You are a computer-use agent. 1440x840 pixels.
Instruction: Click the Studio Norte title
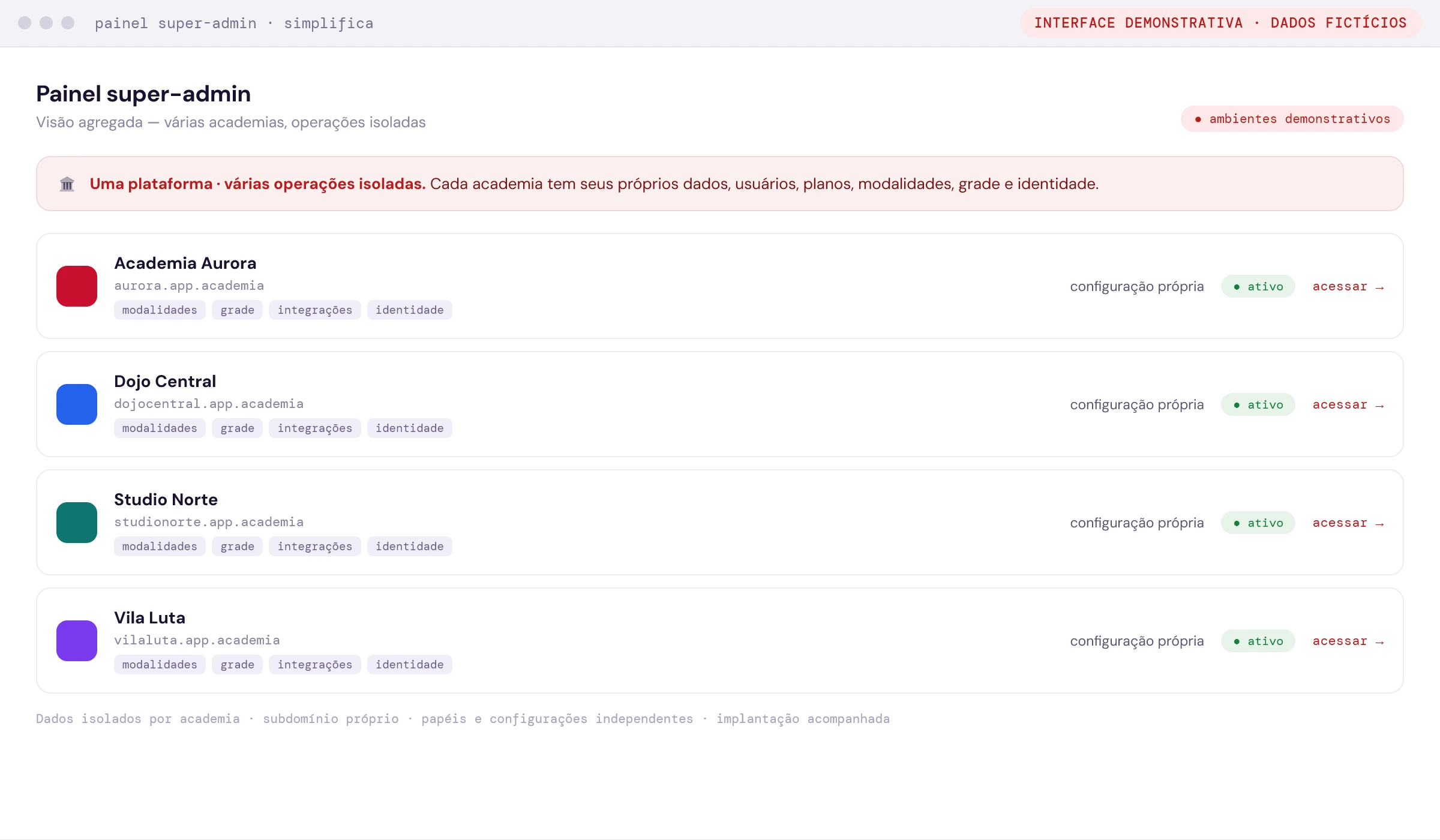pos(166,500)
